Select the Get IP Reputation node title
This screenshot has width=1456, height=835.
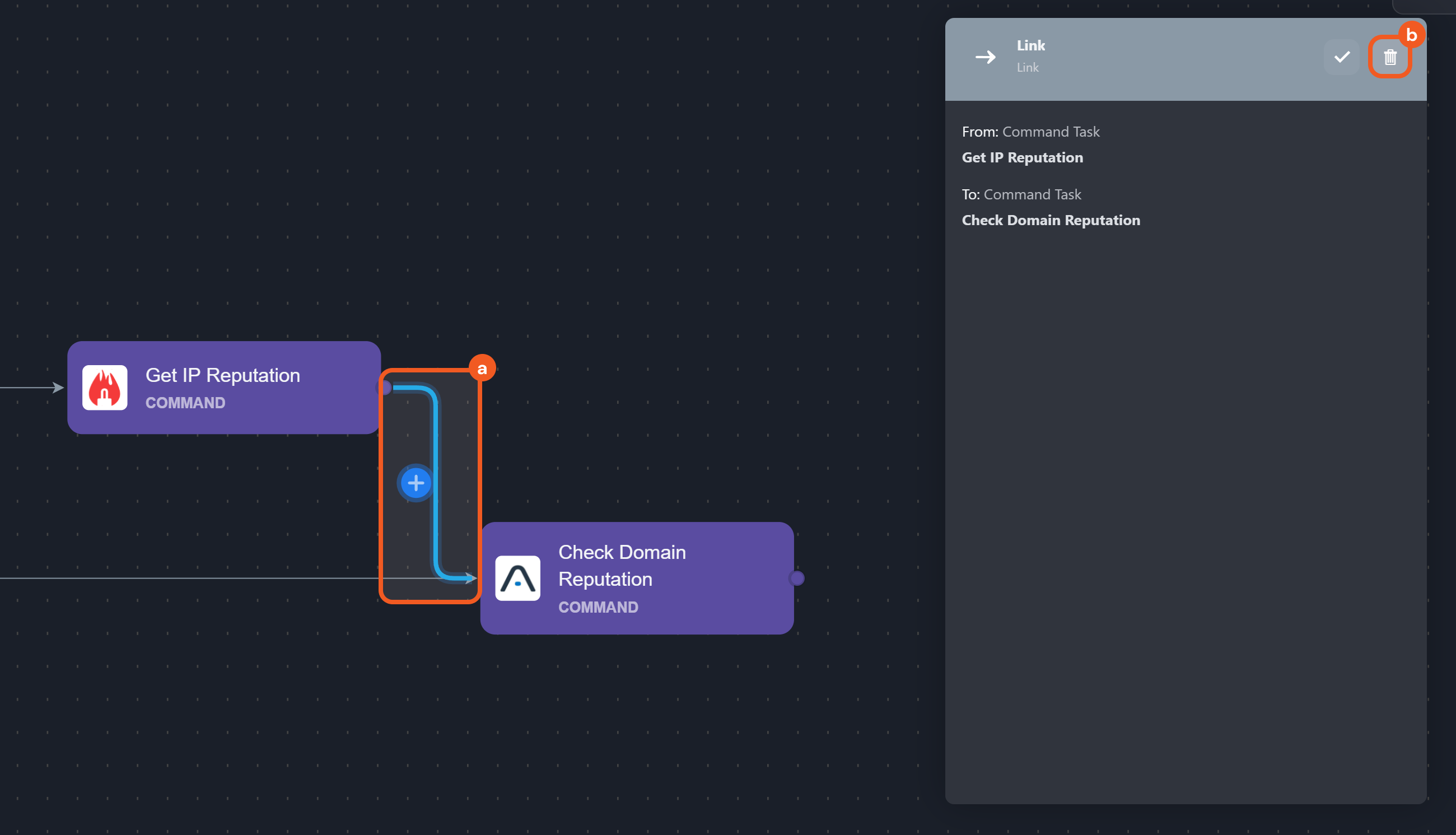coord(222,375)
